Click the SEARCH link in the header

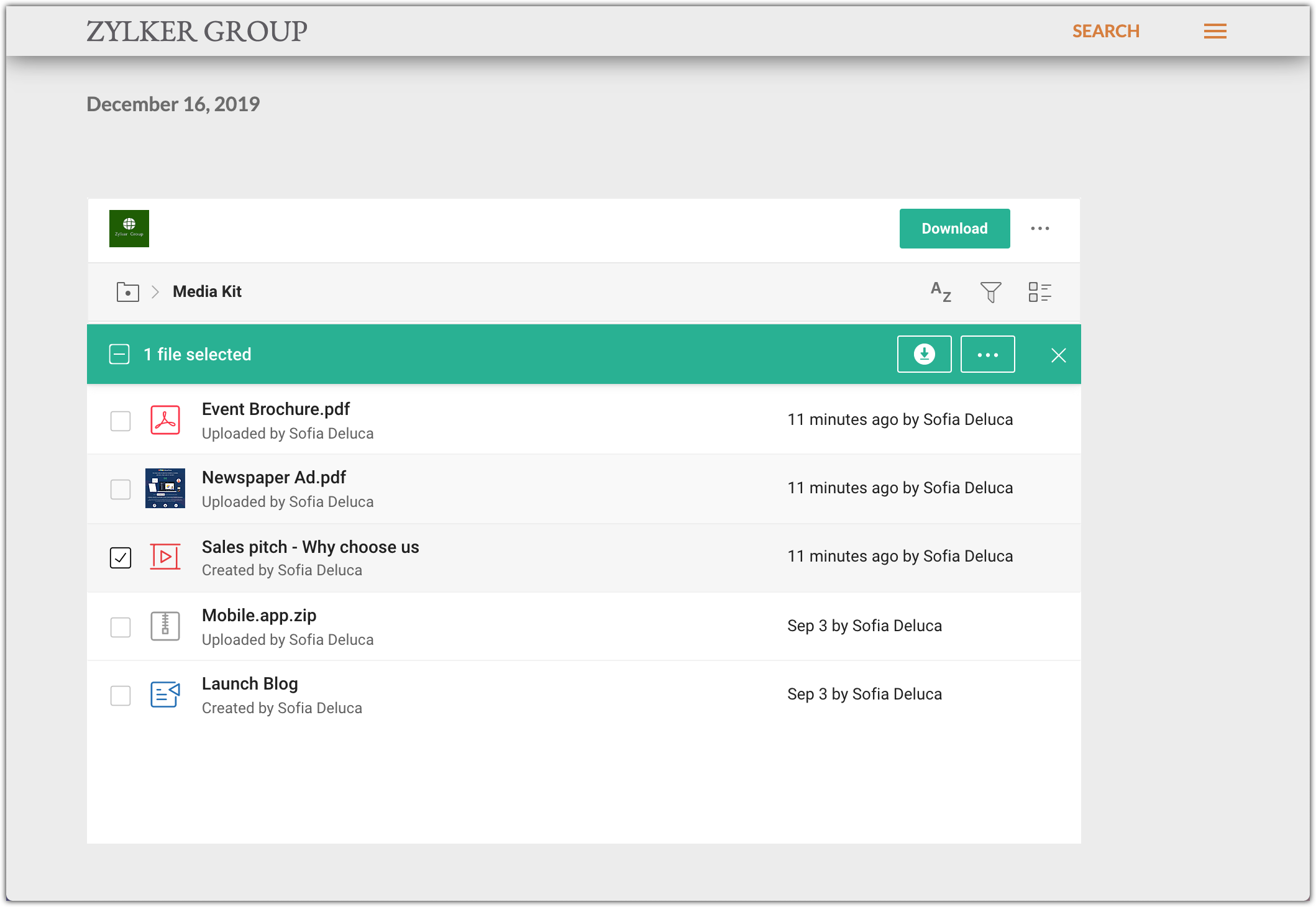1105,31
